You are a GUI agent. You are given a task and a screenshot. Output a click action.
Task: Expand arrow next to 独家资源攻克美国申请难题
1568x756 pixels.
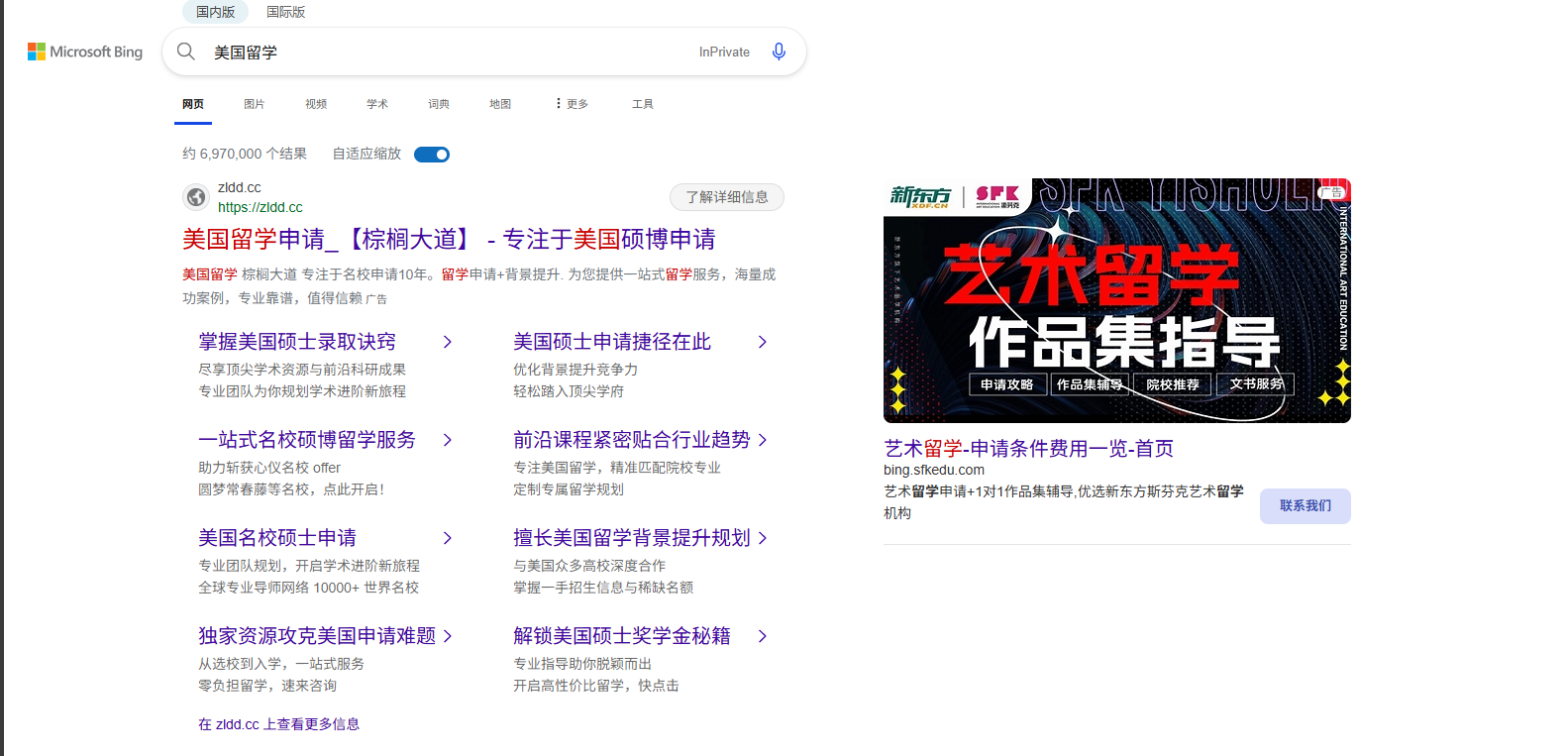tap(448, 636)
